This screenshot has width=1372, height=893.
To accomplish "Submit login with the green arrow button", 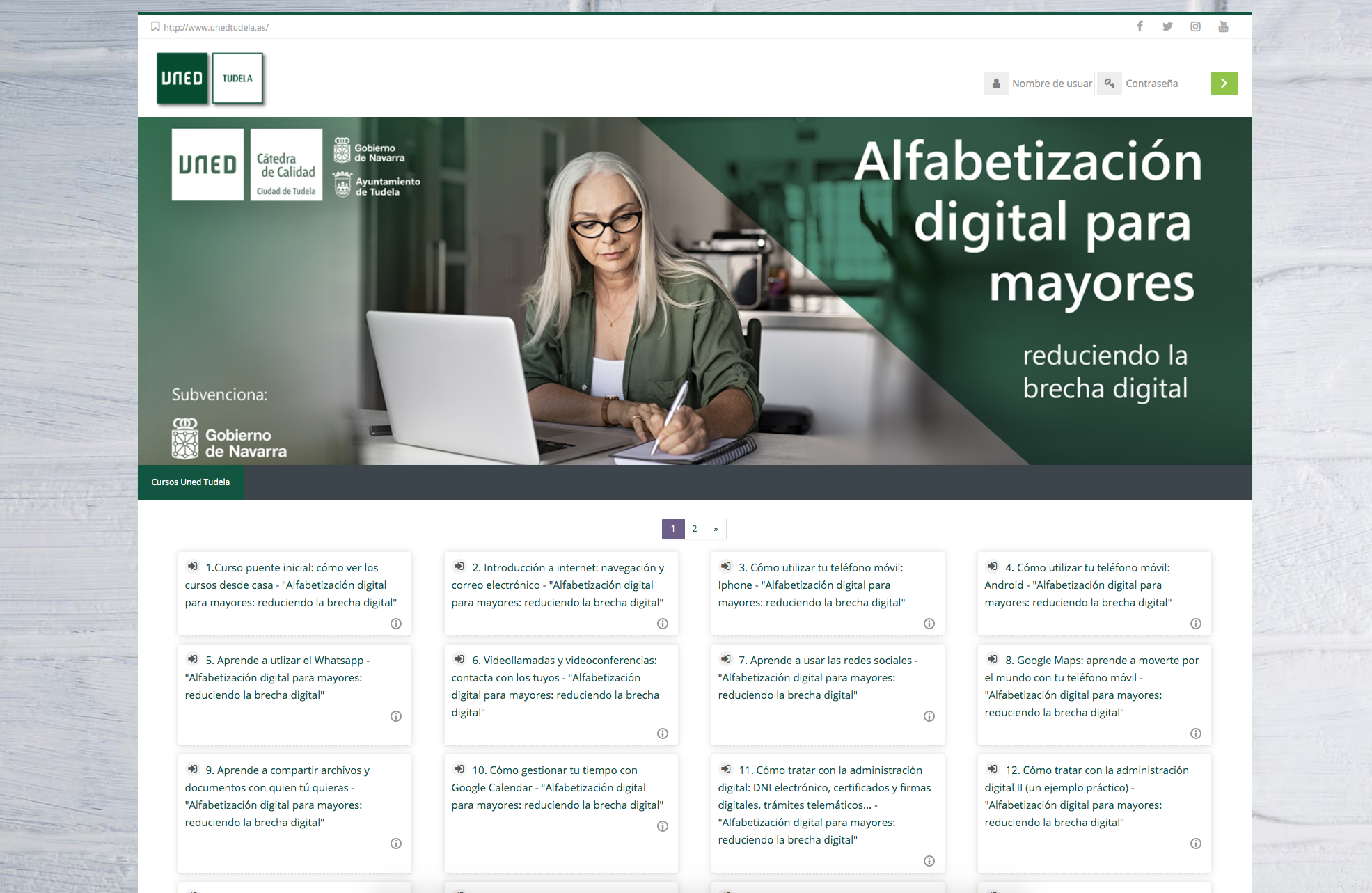I will (x=1224, y=84).
